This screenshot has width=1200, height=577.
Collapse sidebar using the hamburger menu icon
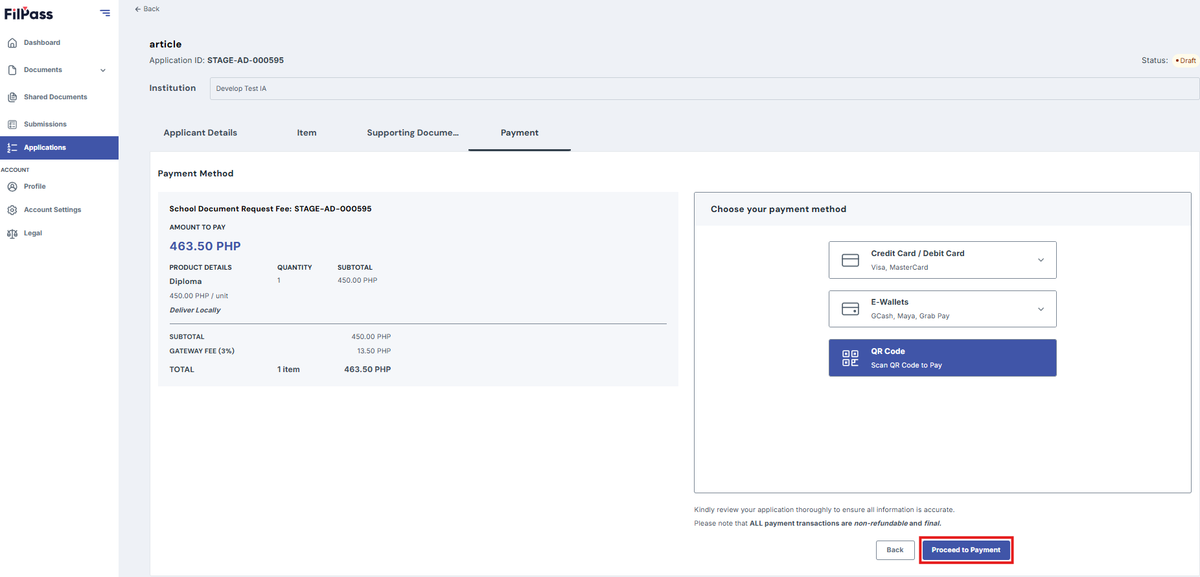tap(105, 12)
